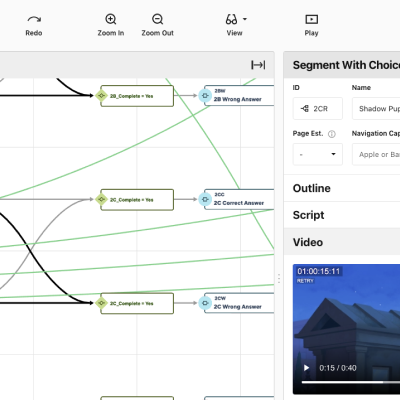Click the Name input field
Image resolution: width=400 pixels, height=400 pixels.
376,109
